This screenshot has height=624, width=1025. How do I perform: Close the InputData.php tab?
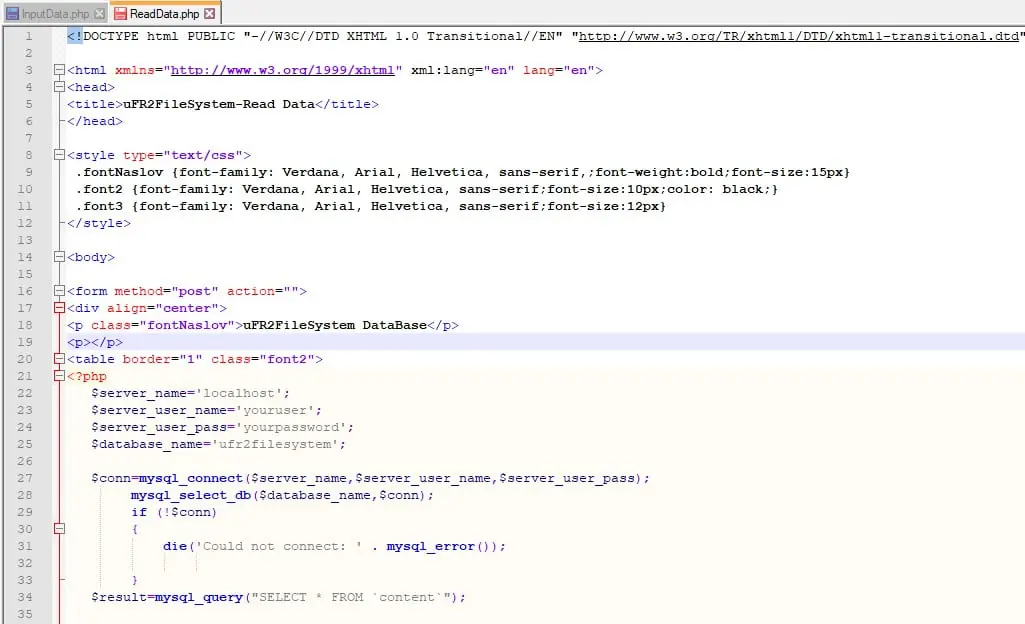[x=99, y=14]
